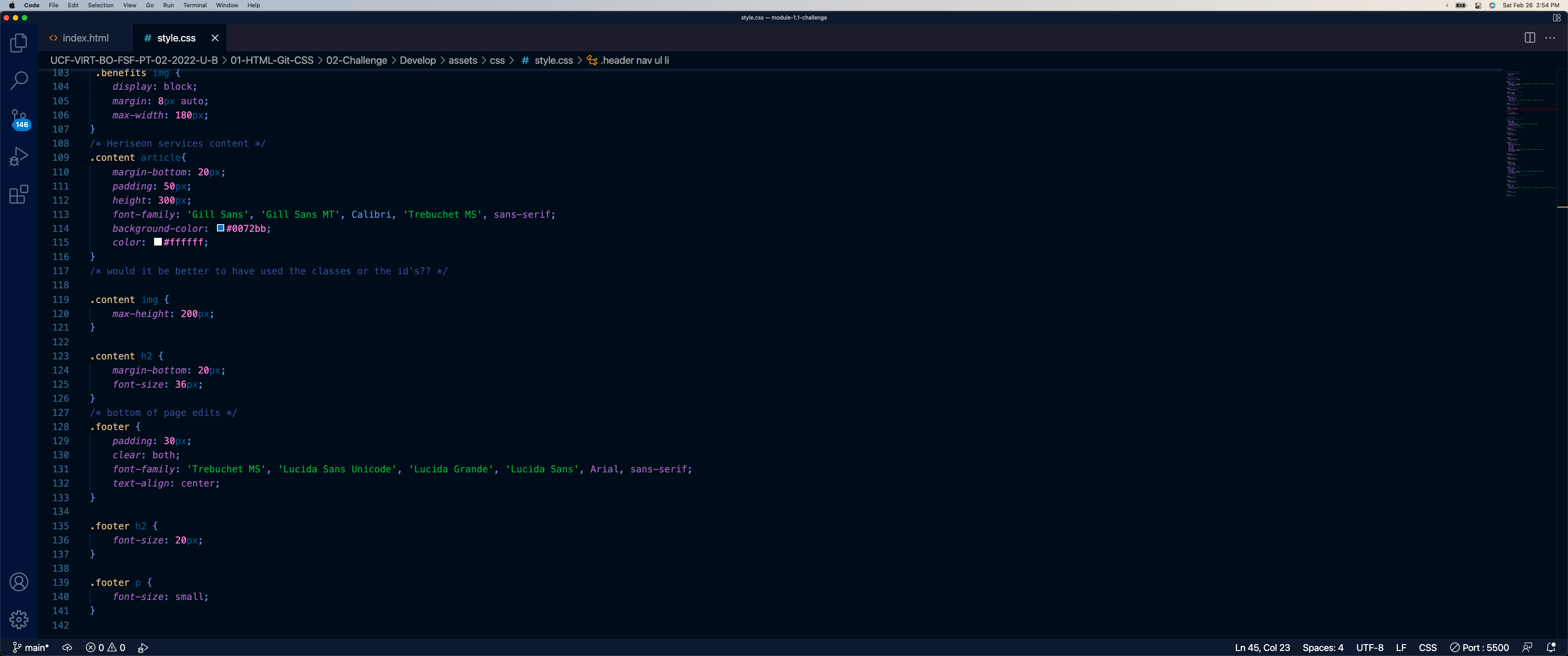Open the Terminal menu
Viewport: 1568px width, 656px height.
pyautogui.click(x=195, y=5)
